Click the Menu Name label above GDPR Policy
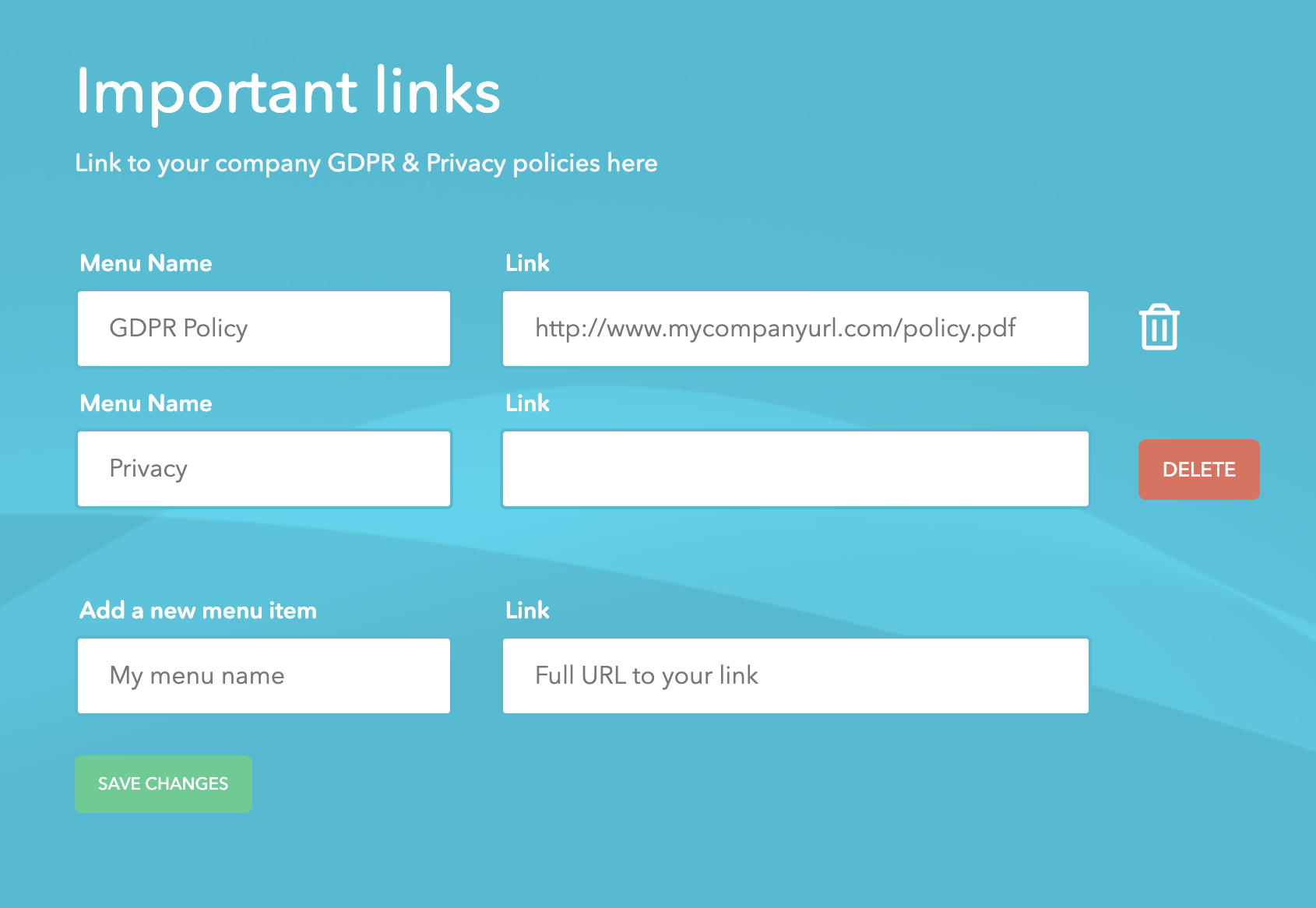 pyautogui.click(x=146, y=263)
